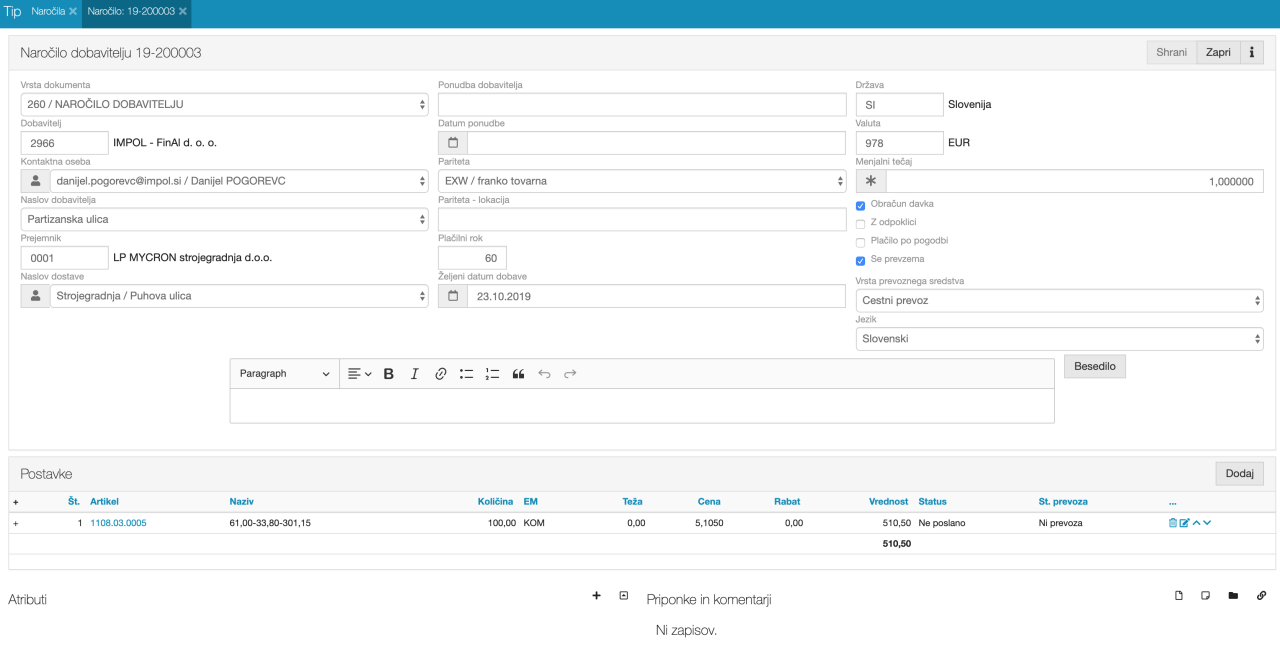Enable the Z odpoklici checkbox
Image resolution: width=1280 pixels, height=654 pixels.
(861, 224)
